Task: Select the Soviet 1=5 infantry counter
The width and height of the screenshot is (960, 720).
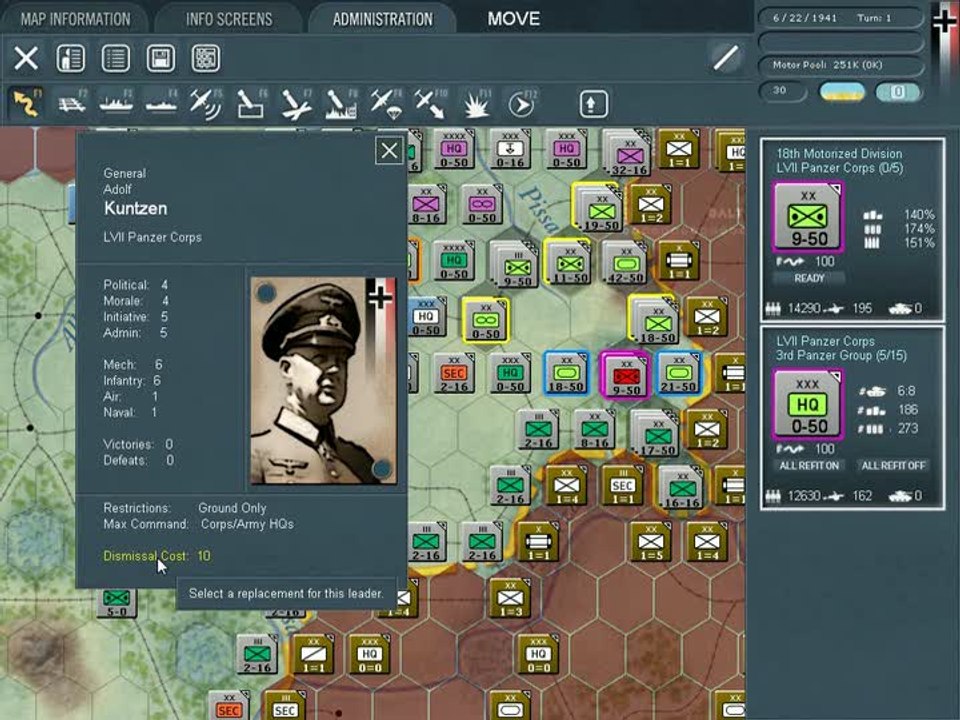Action: [651, 542]
